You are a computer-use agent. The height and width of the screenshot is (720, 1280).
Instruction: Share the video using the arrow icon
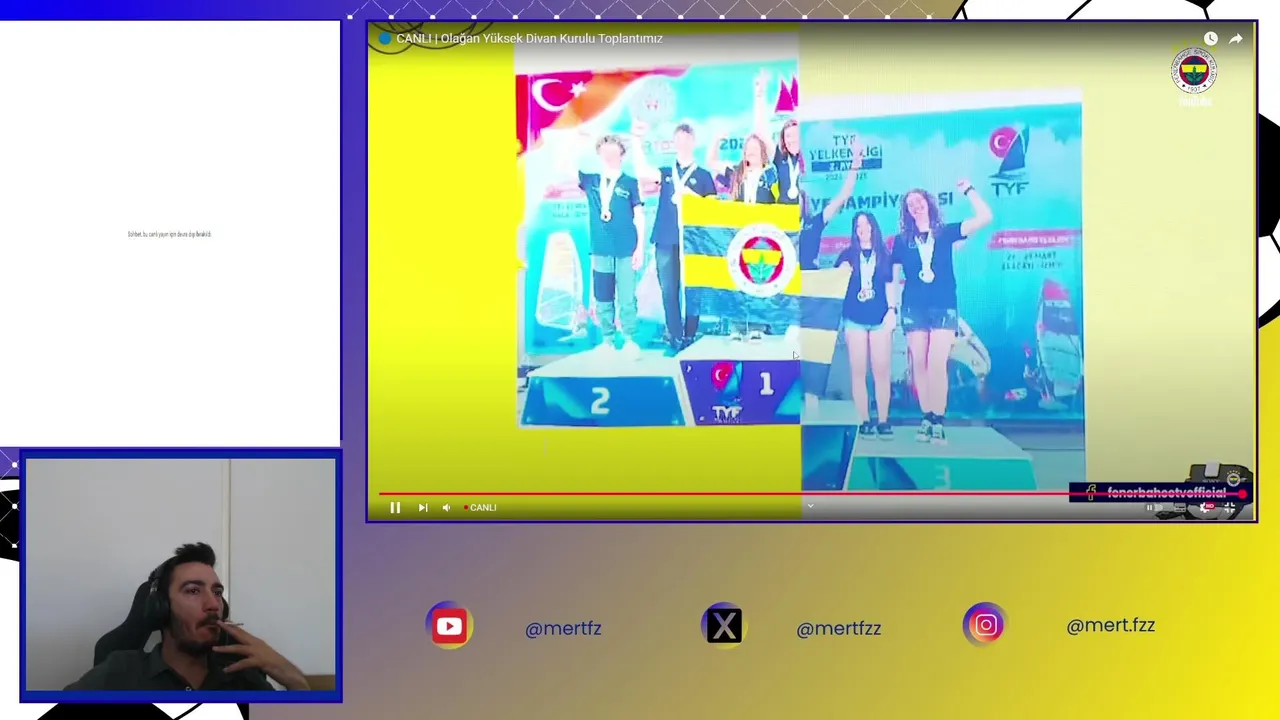(1236, 39)
